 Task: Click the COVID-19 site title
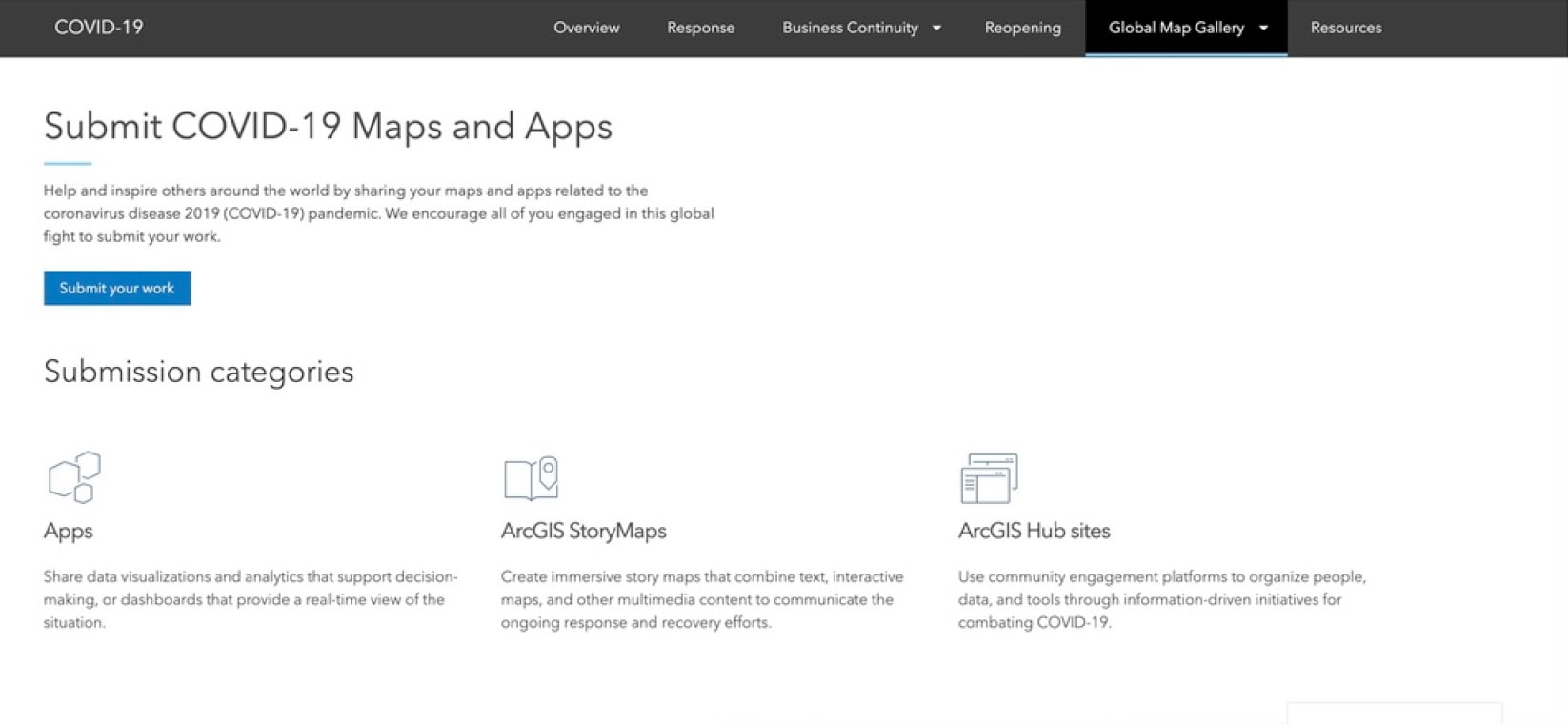coord(98,28)
